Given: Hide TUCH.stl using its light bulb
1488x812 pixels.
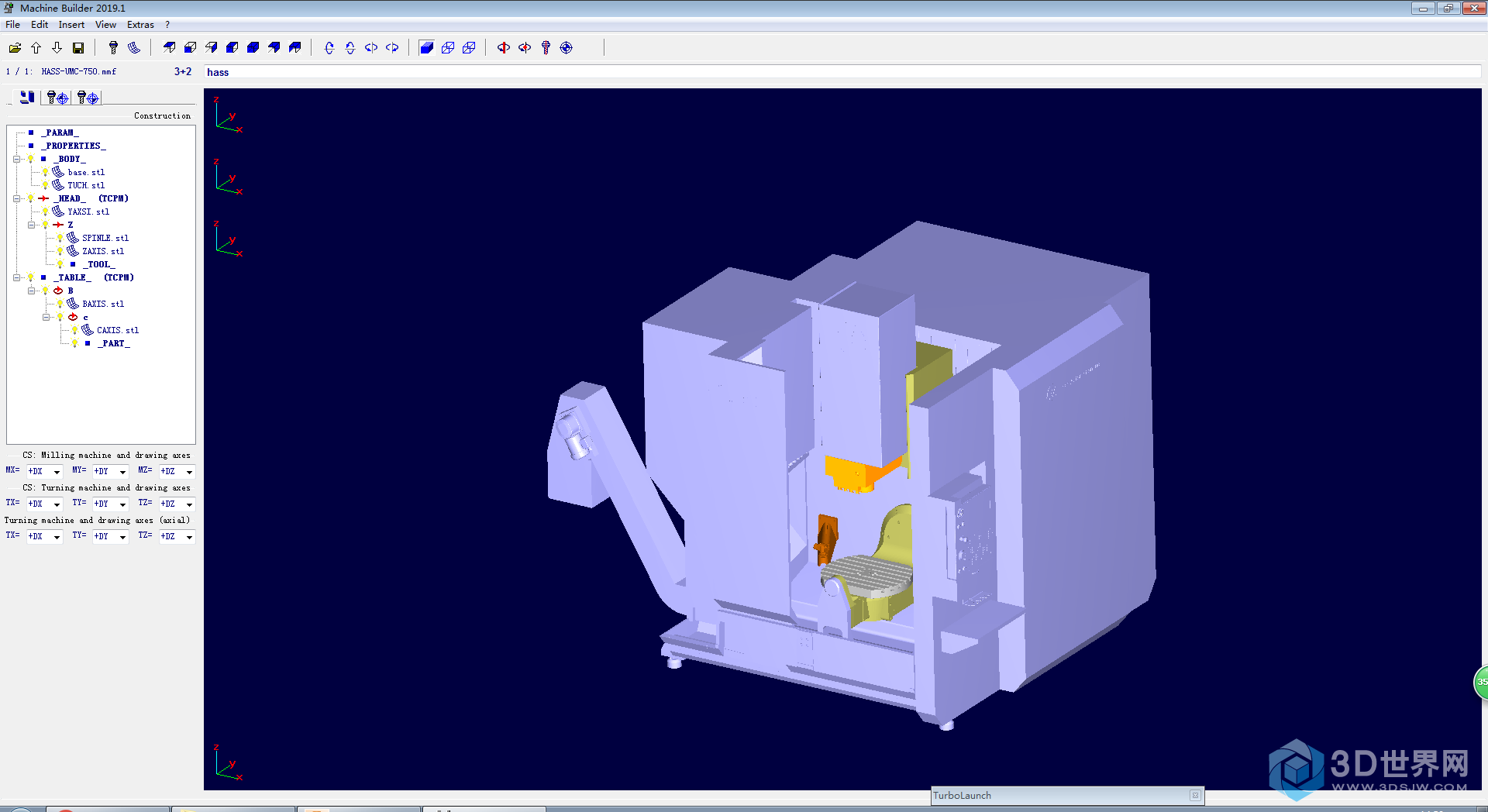Looking at the screenshot, I should point(45,185).
